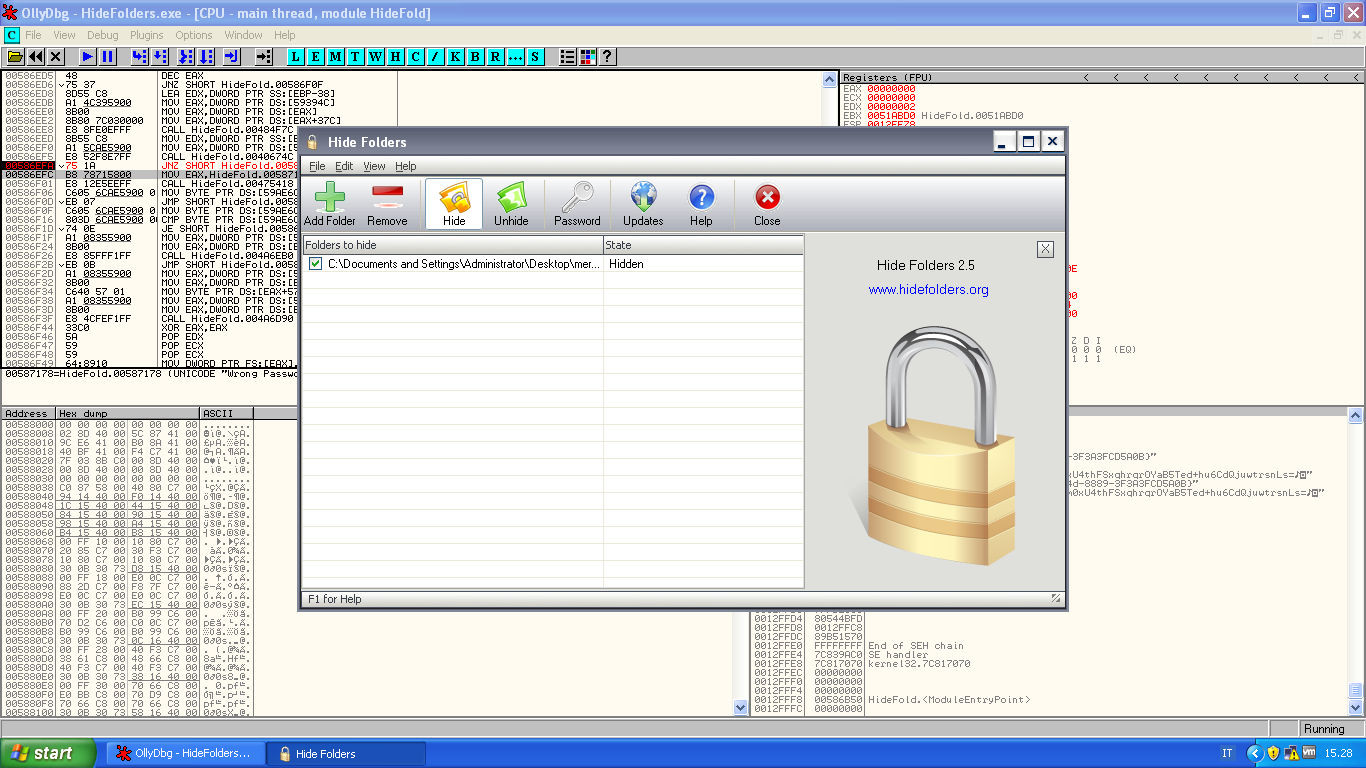The width and height of the screenshot is (1366, 768).
Task: Open the Edit menu in Hide Folders
Action: click(344, 166)
